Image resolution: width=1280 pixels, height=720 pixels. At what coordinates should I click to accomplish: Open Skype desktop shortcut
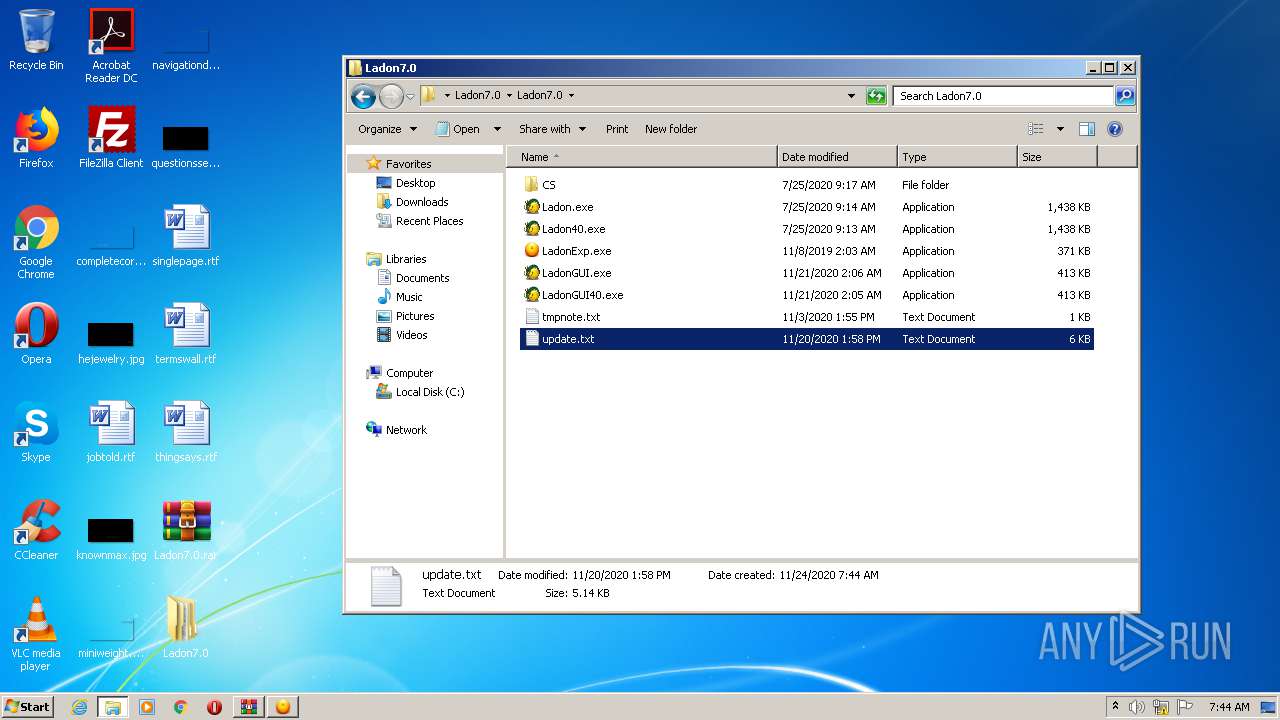[x=36, y=432]
